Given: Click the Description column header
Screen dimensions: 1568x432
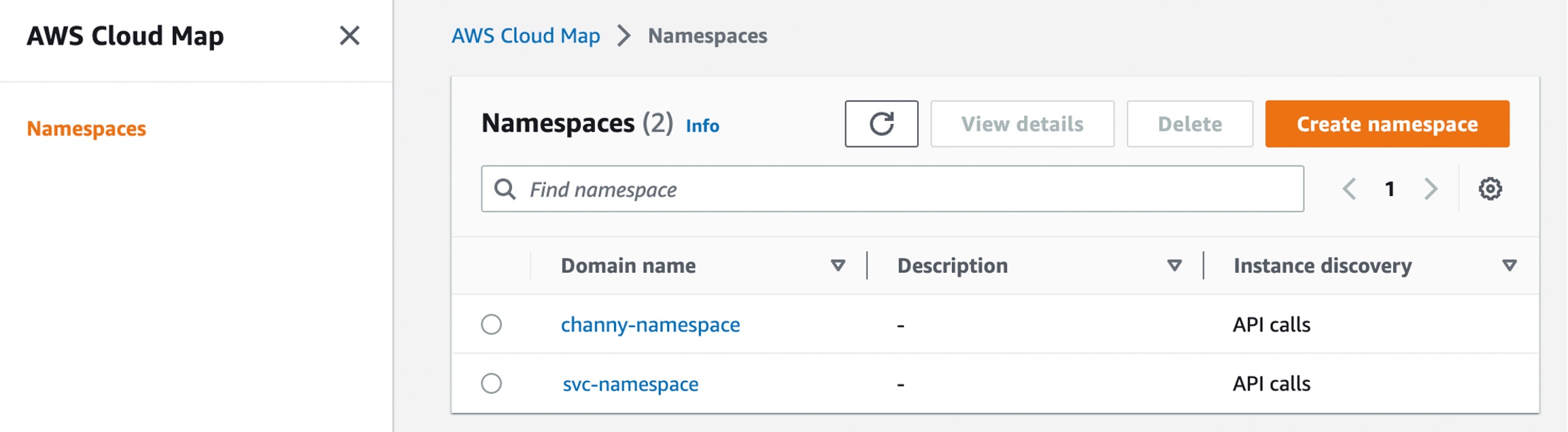Looking at the screenshot, I should click(953, 265).
